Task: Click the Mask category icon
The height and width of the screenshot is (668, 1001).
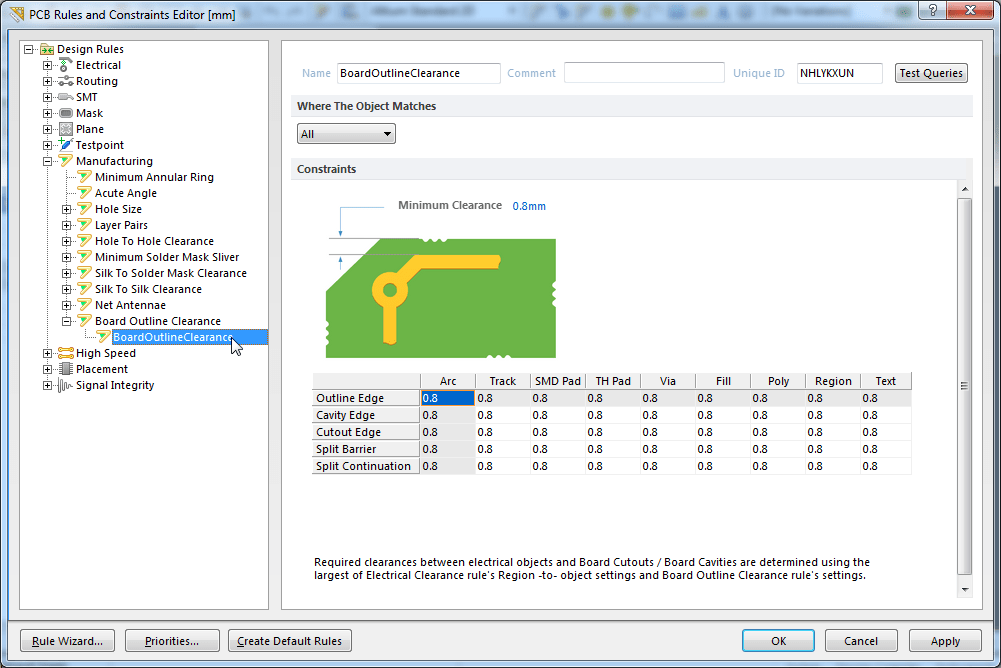Action: click(65, 113)
